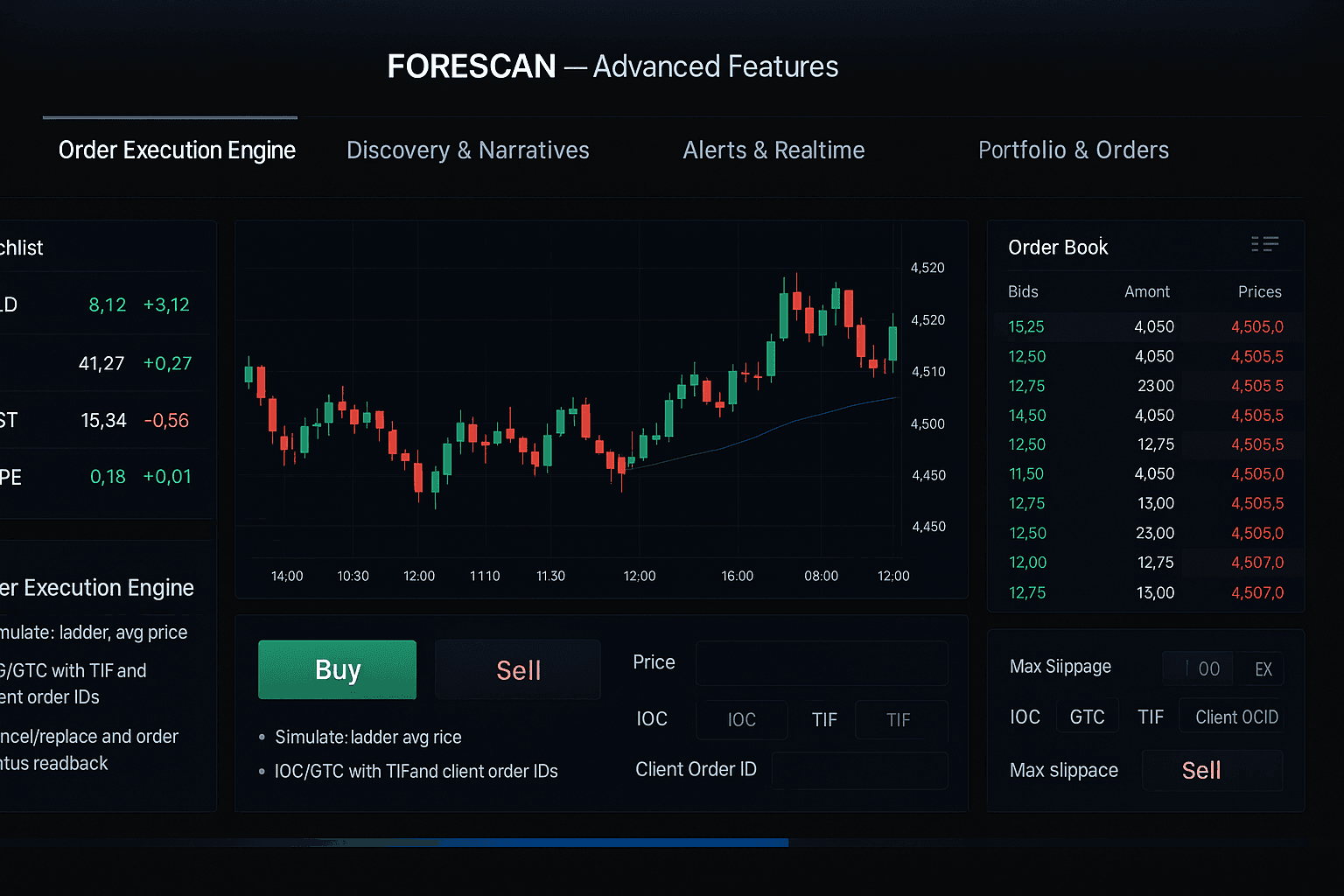Open the Discovery & Narratives tab
The width and height of the screenshot is (1344, 896).
pos(468,150)
